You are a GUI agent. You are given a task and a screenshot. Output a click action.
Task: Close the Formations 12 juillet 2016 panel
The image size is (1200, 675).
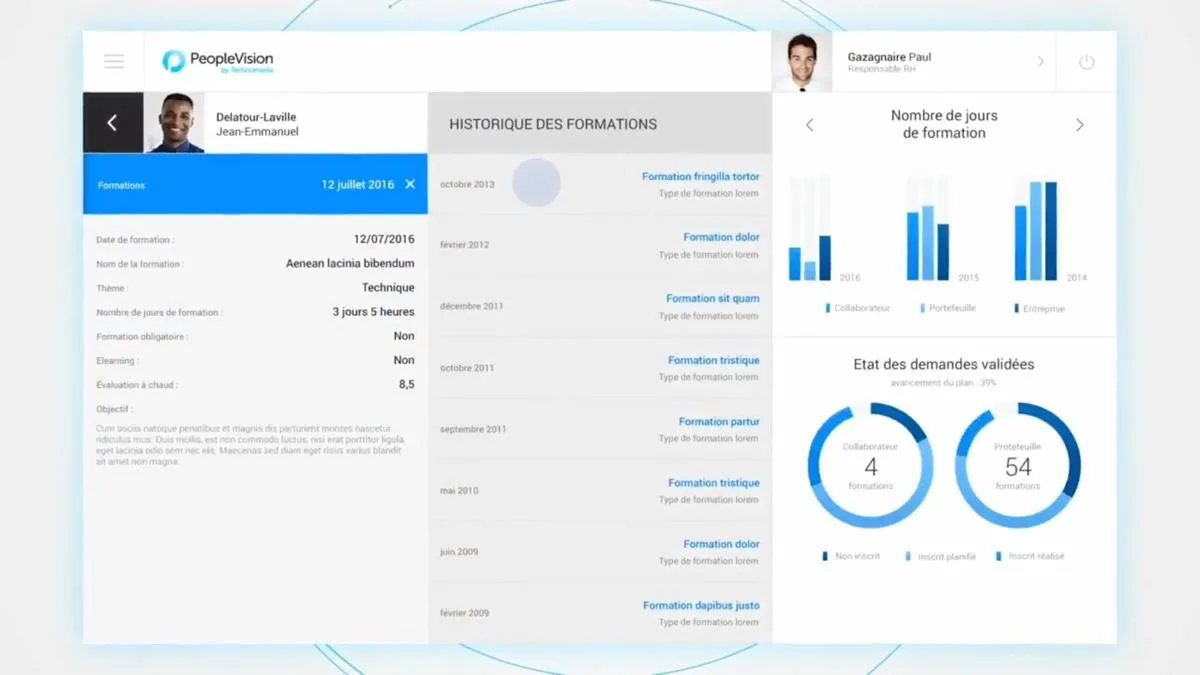[410, 184]
